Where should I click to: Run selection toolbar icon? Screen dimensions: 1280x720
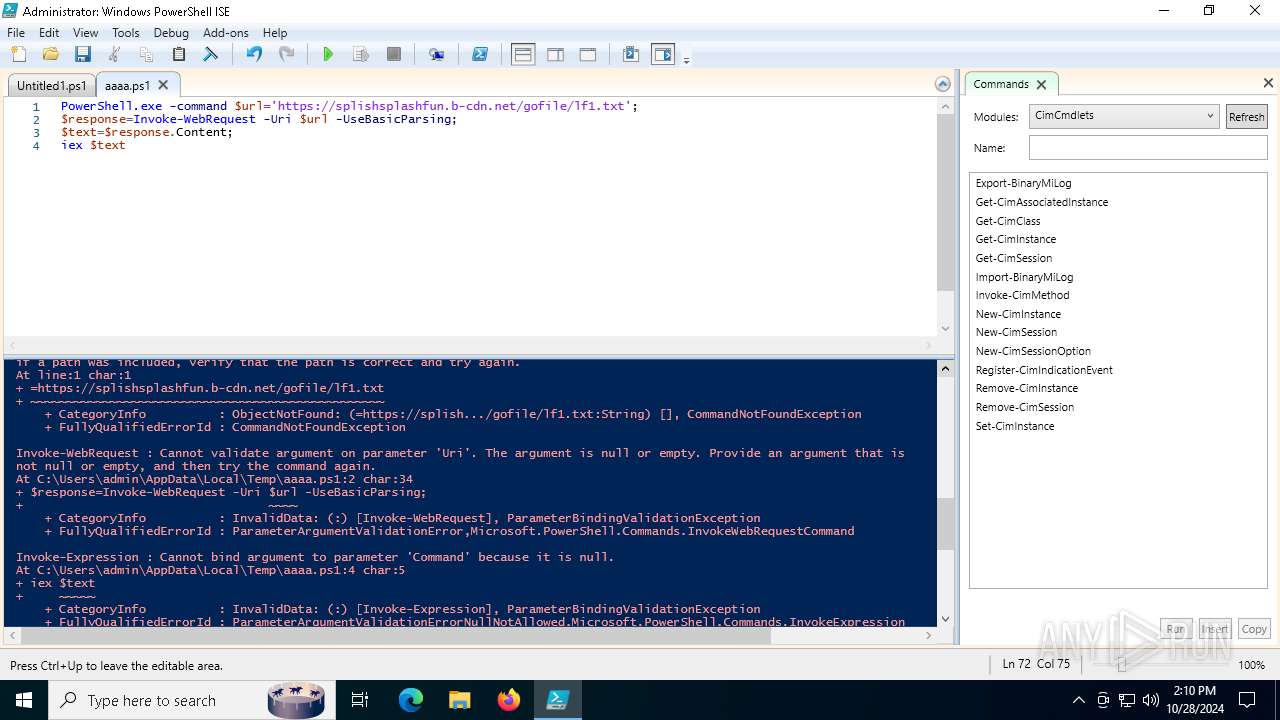coord(361,54)
